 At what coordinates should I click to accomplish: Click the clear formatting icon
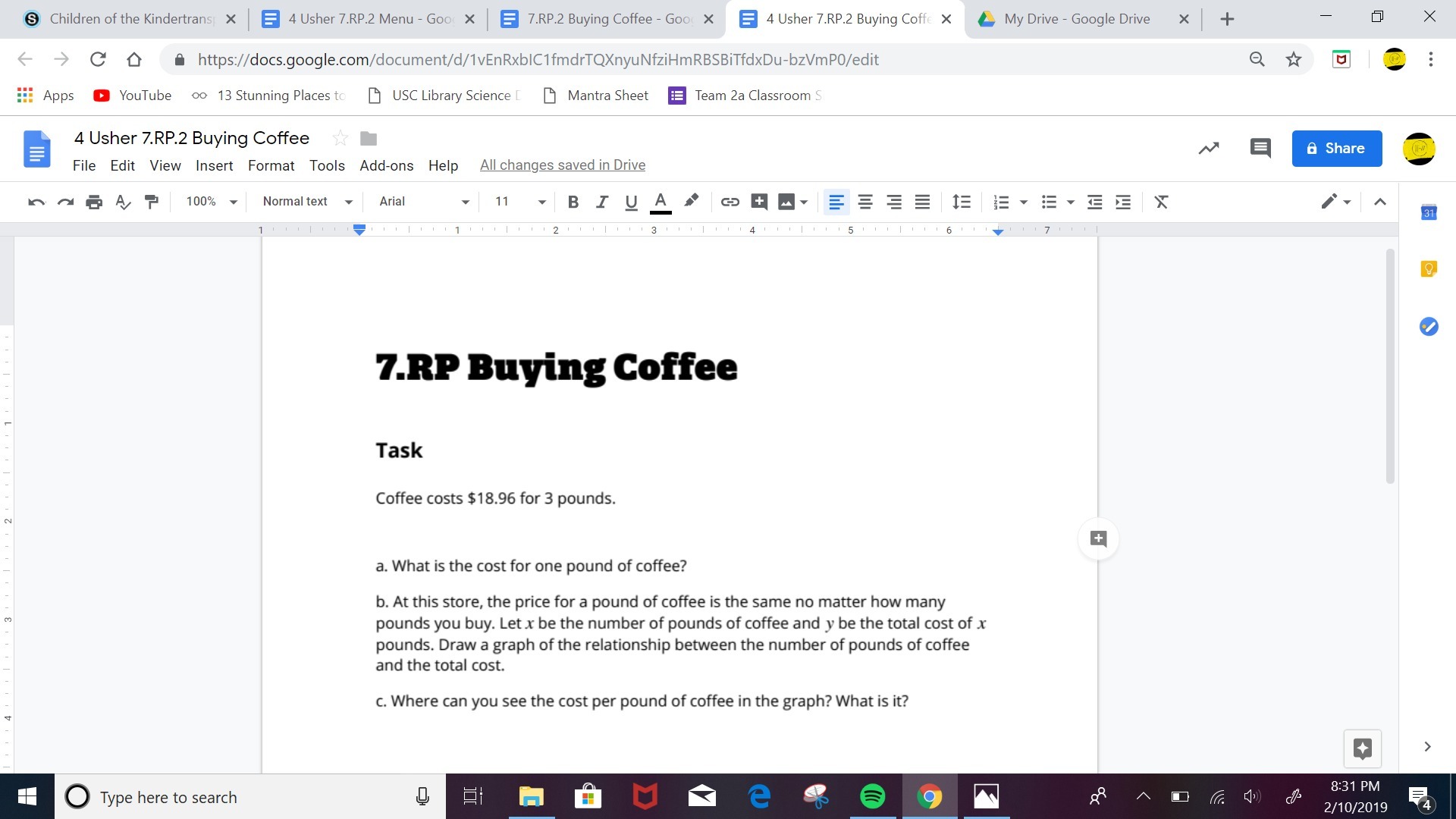pyautogui.click(x=1161, y=202)
